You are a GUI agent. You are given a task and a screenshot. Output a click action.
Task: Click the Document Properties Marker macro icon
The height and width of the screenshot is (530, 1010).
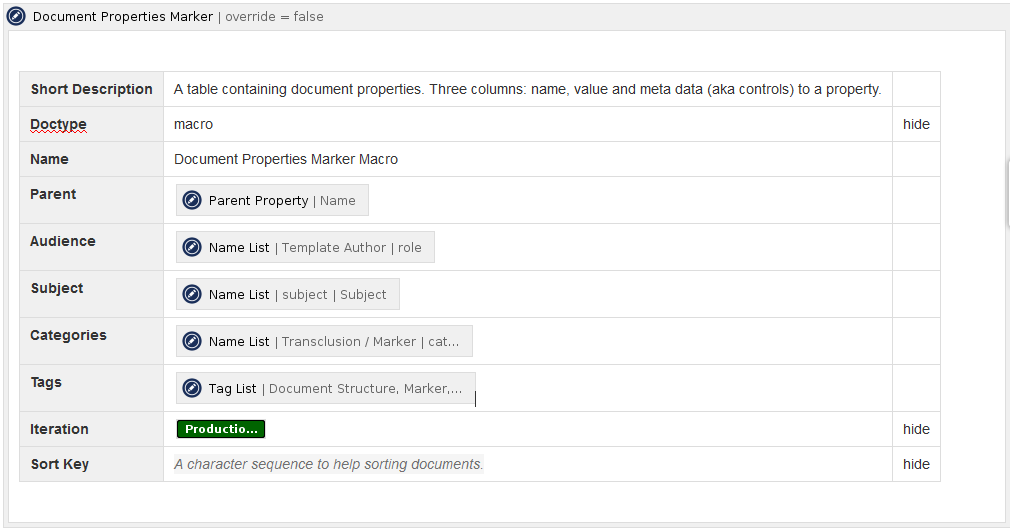tap(16, 16)
